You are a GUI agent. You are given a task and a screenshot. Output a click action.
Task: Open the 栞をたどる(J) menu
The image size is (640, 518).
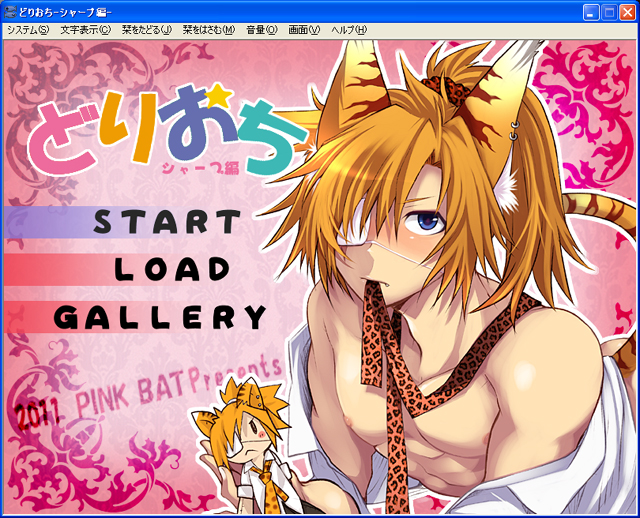147,30
